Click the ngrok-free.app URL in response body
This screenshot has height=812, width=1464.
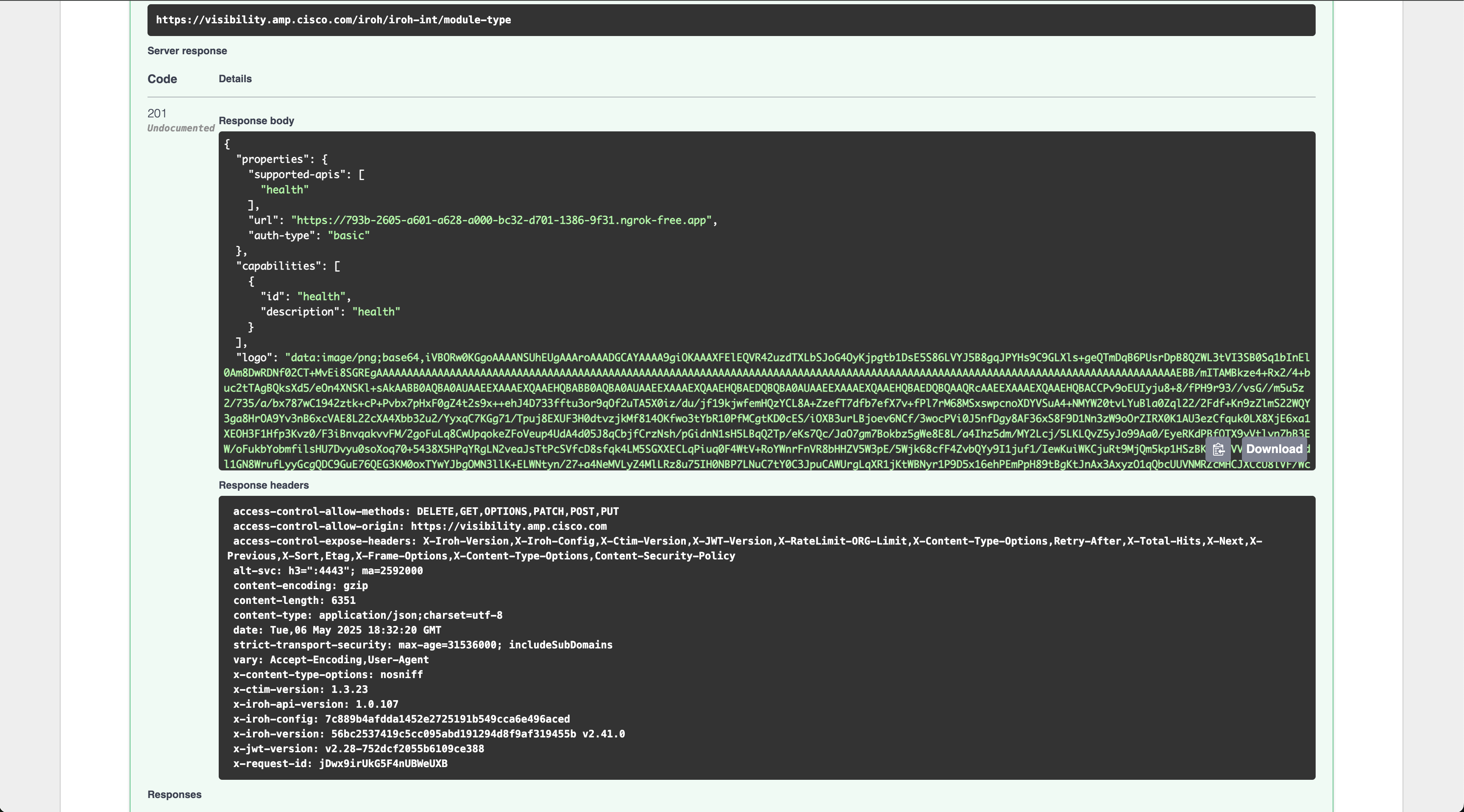(502, 220)
